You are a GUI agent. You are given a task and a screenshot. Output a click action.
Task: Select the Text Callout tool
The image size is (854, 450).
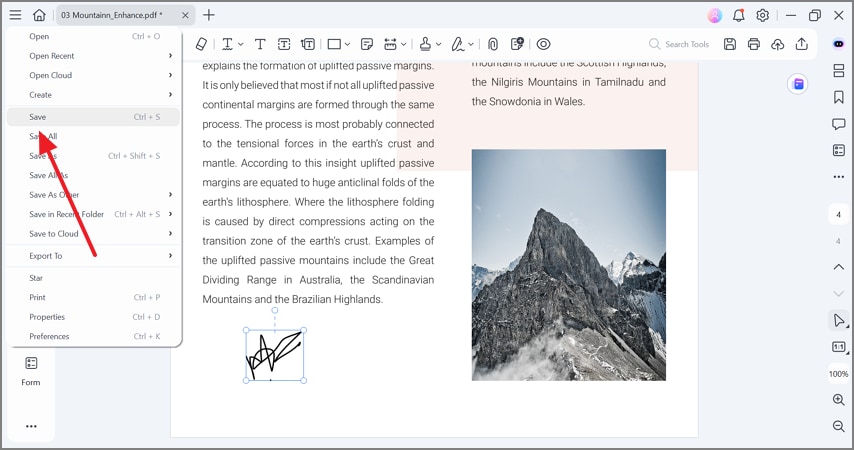coord(308,44)
